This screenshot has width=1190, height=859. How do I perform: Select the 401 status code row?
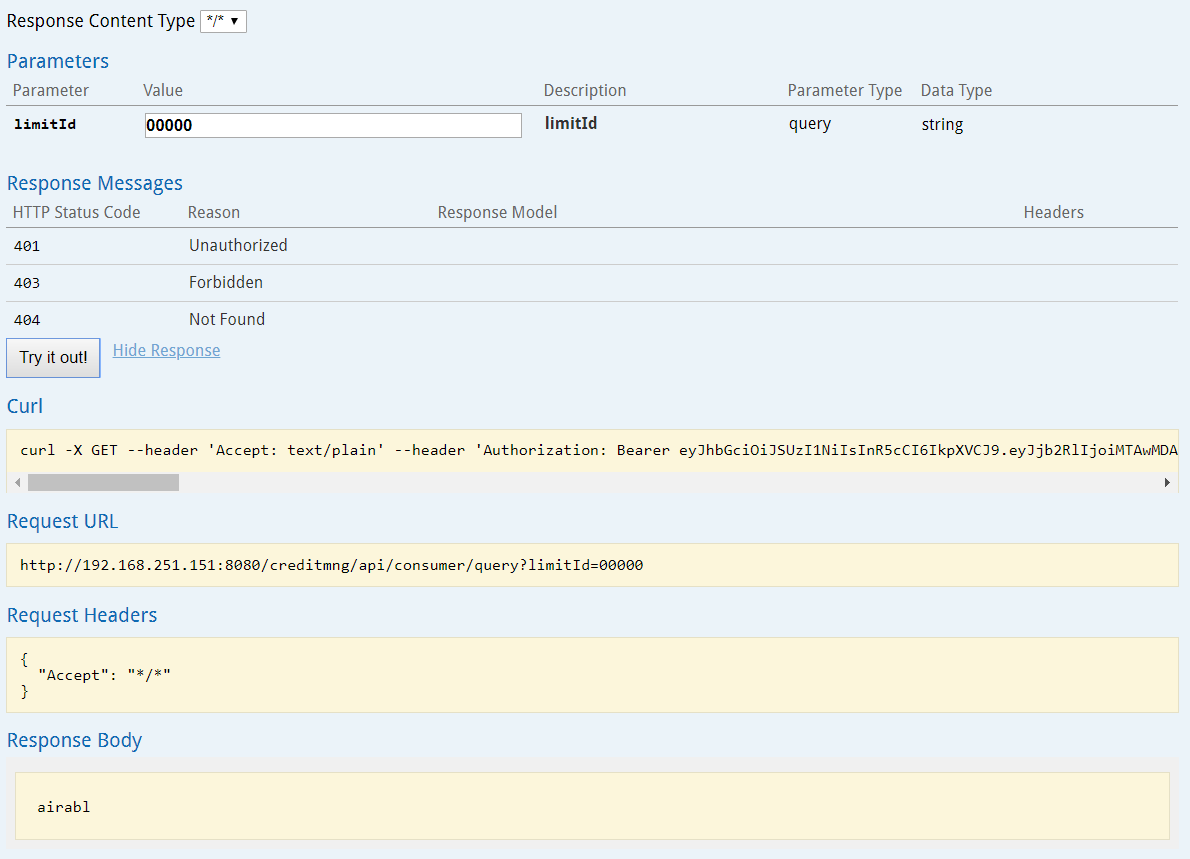(x=27, y=246)
